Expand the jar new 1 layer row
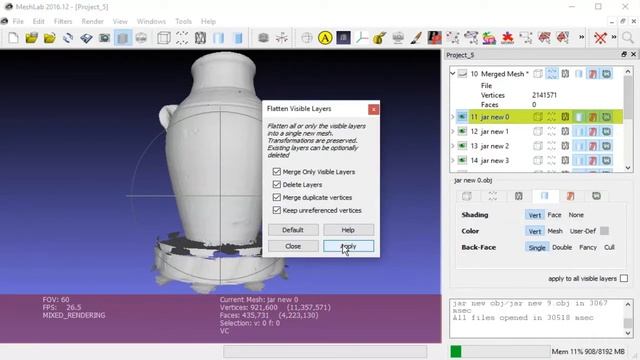640x360 pixels. click(x=453, y=131)
